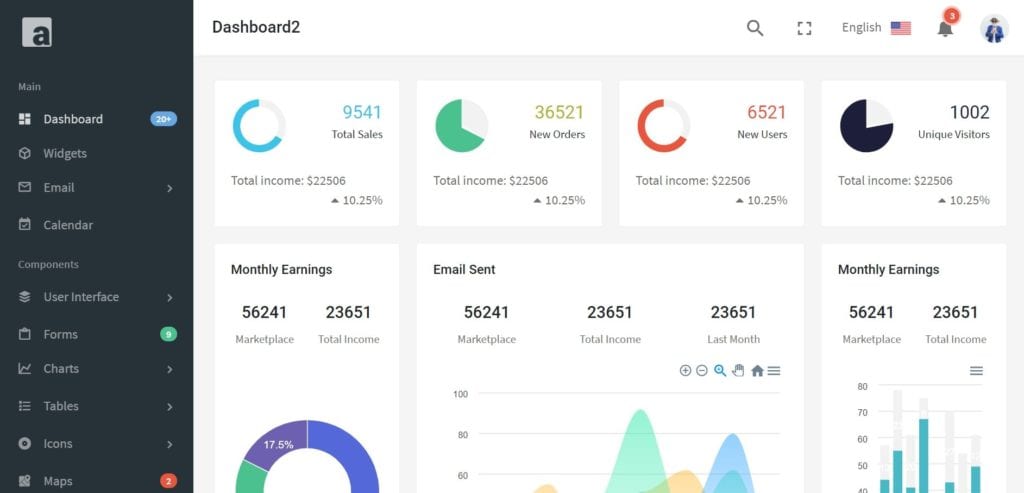Reset the Email Sent chart zoom with the home icon
Screen dimensions: 1024x493
tap(757, 371)
